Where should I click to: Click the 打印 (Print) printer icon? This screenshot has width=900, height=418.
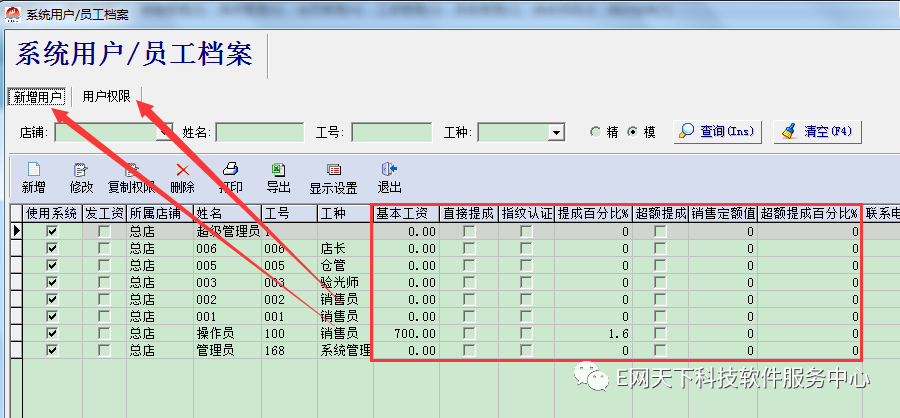(x=230, y=170)
